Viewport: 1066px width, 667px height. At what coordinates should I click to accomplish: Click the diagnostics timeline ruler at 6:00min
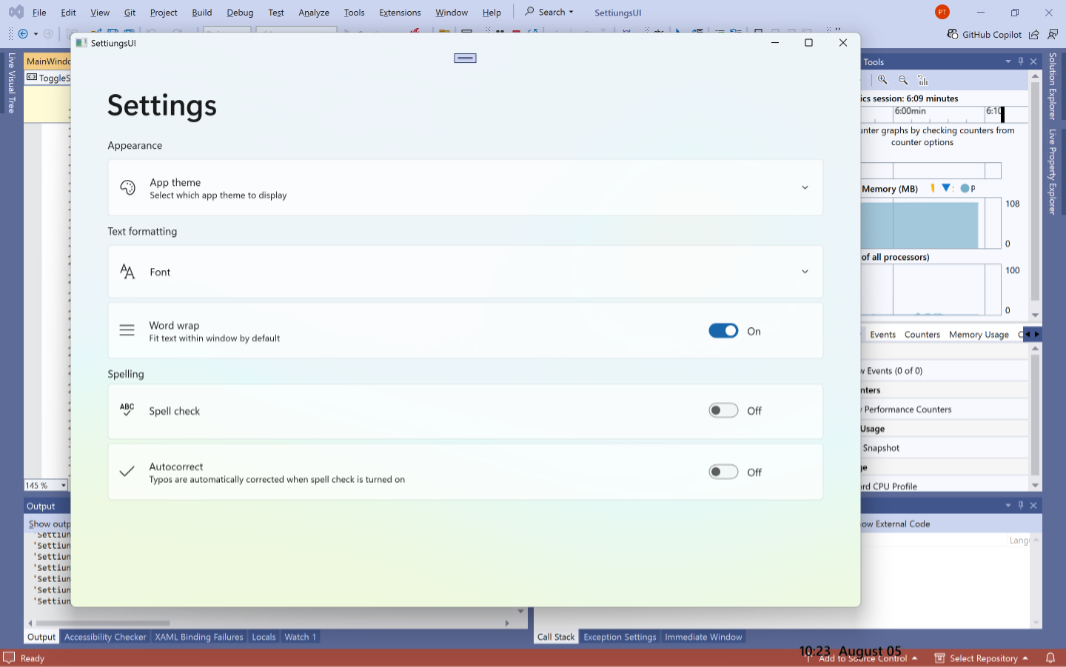tap(910, 112)
